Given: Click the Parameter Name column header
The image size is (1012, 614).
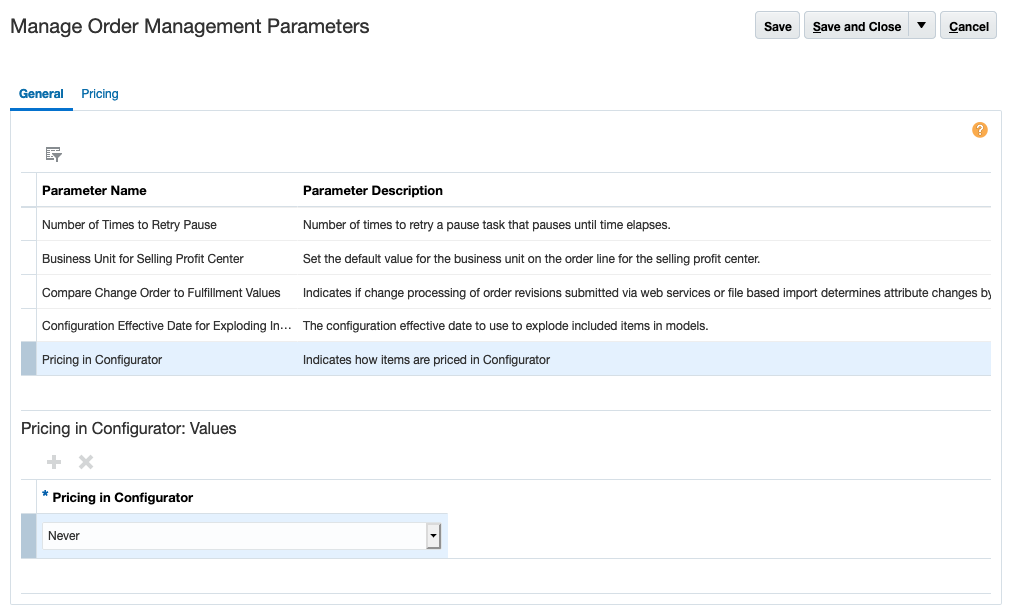Looking at the screenshot, I should [x=93, y=190].
